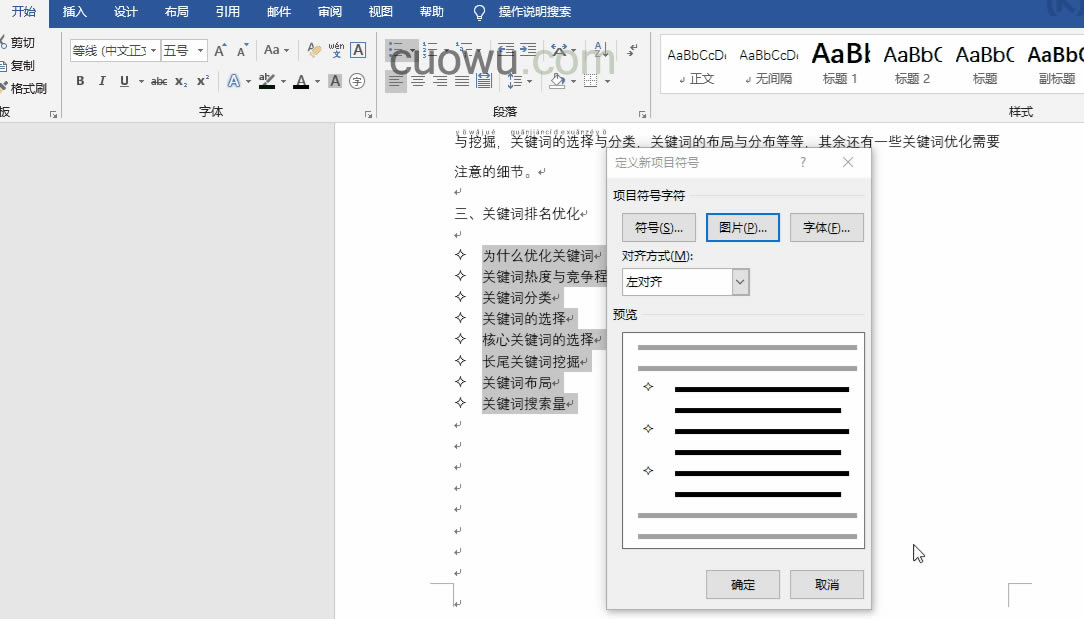Apply character border (boxed A) icon
This screenshot has height=619, width=1084.
(358, 50)
